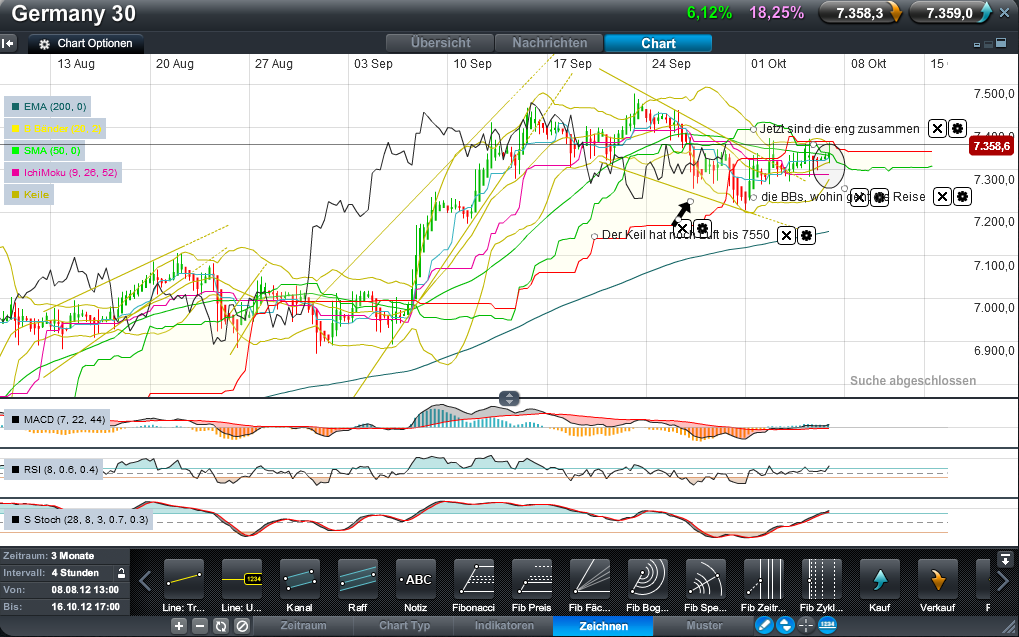Viewport: 1019px width, 637px height.
Task: Click the red 7.358,6 price marker
Action: pyautogui.click(x=990, y=146)
